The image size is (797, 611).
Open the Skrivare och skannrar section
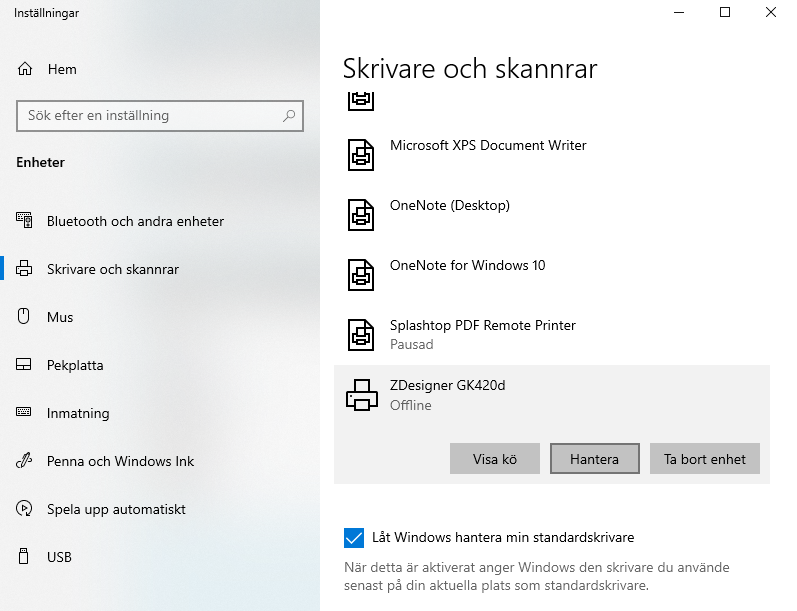[x=112, y=269]
